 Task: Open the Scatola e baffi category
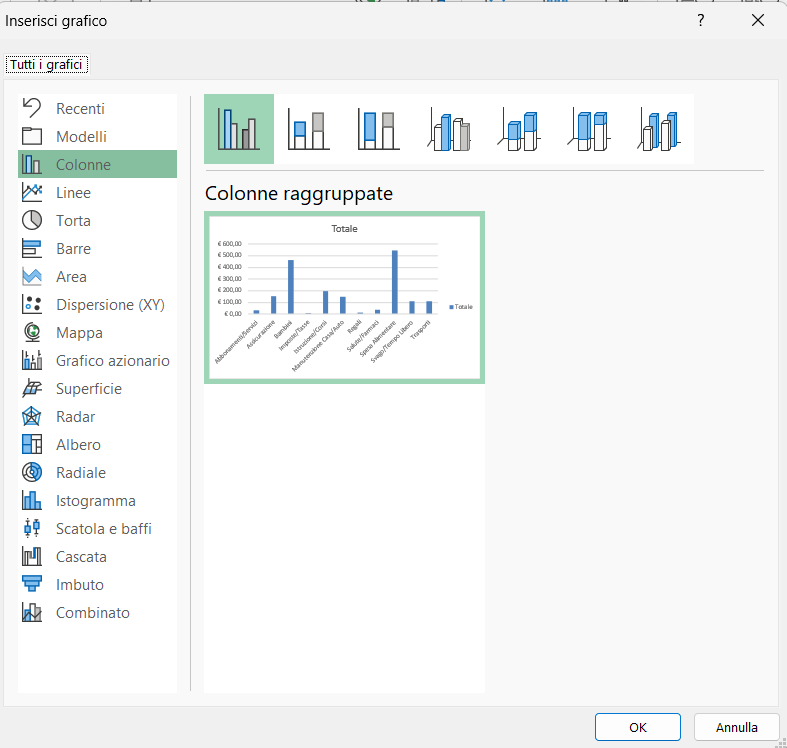tap(103, 529)
